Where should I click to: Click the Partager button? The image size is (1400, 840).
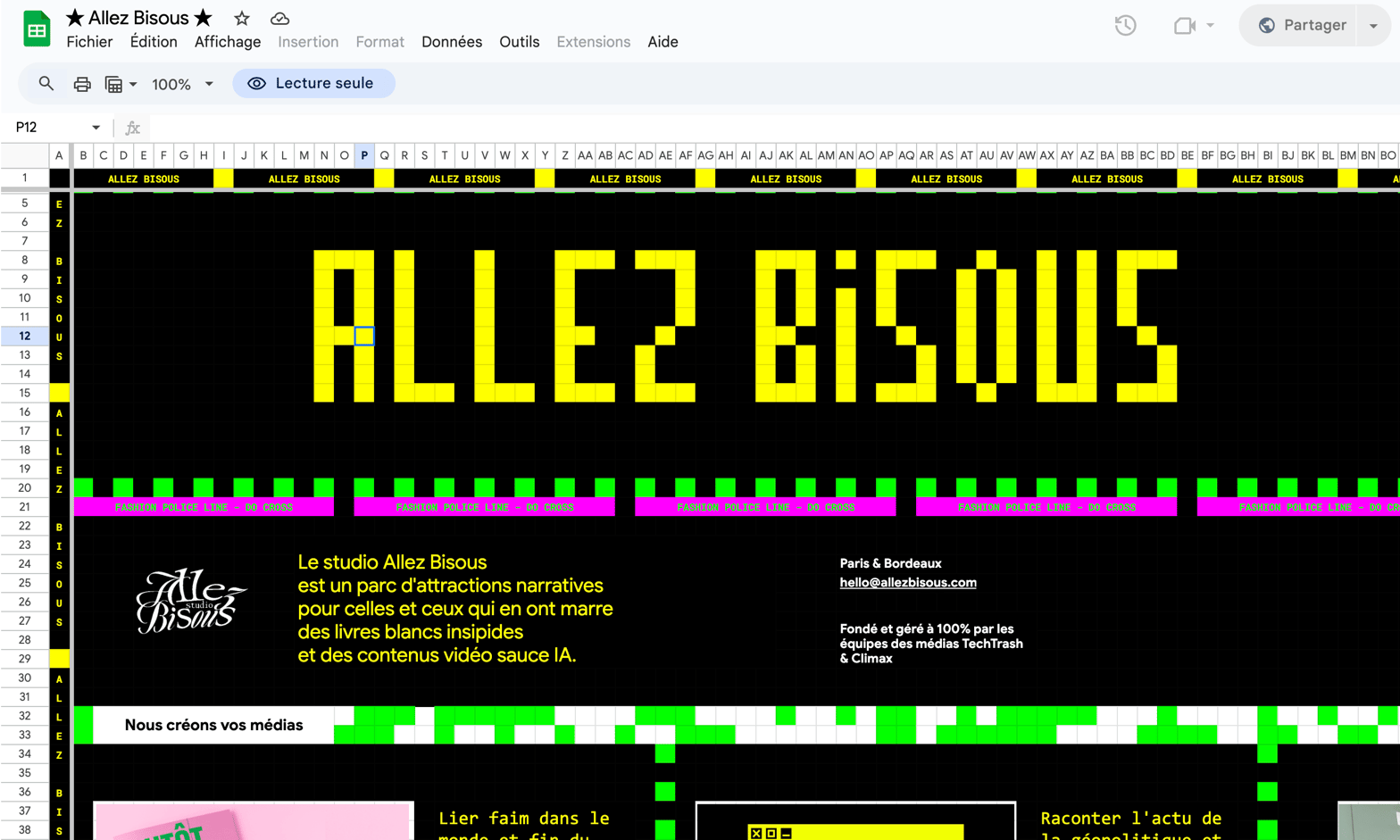1302,26
